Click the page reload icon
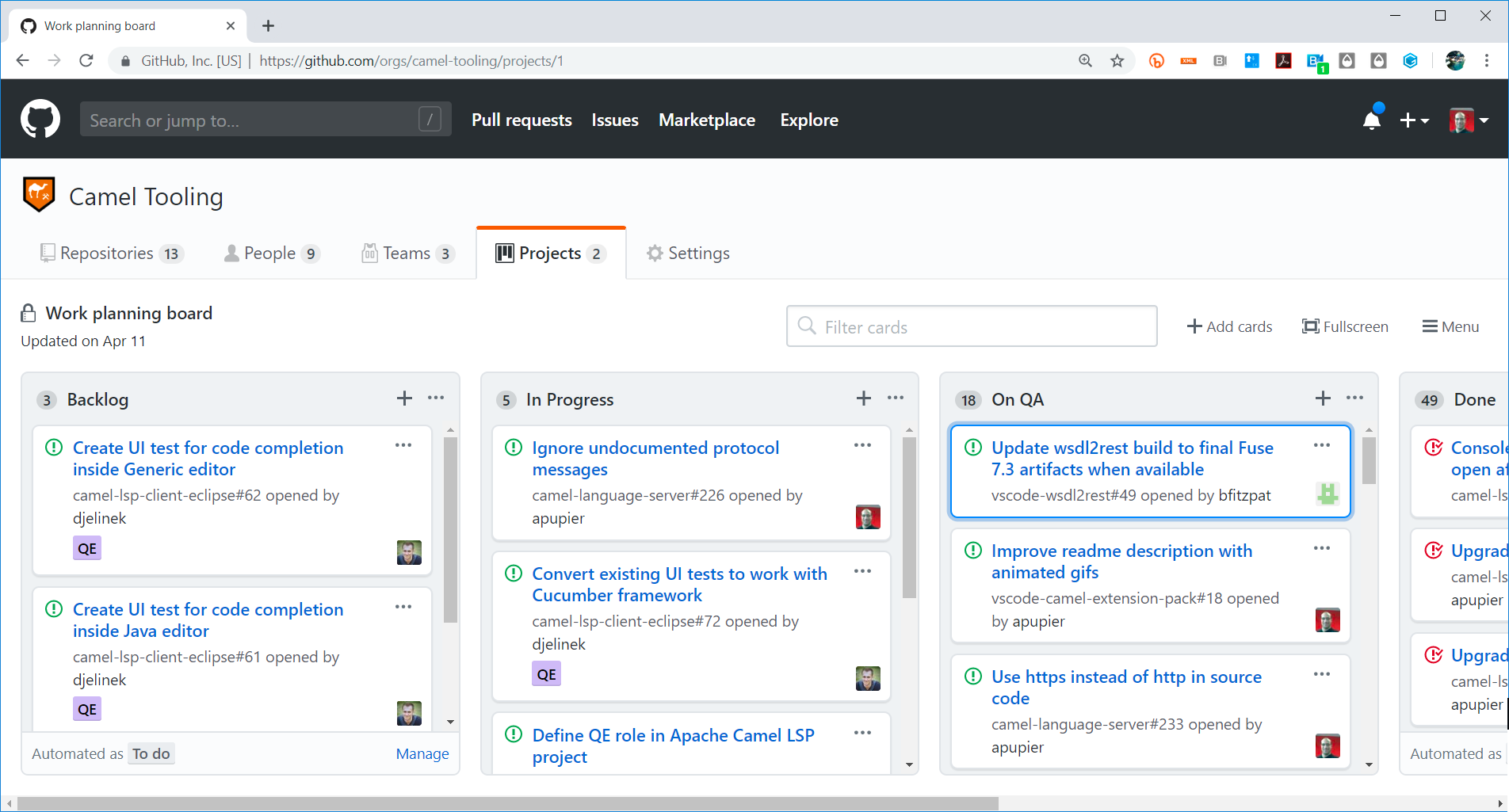Image resolution: width=1509 pixels, height=812 pixels. coord(86,60)
